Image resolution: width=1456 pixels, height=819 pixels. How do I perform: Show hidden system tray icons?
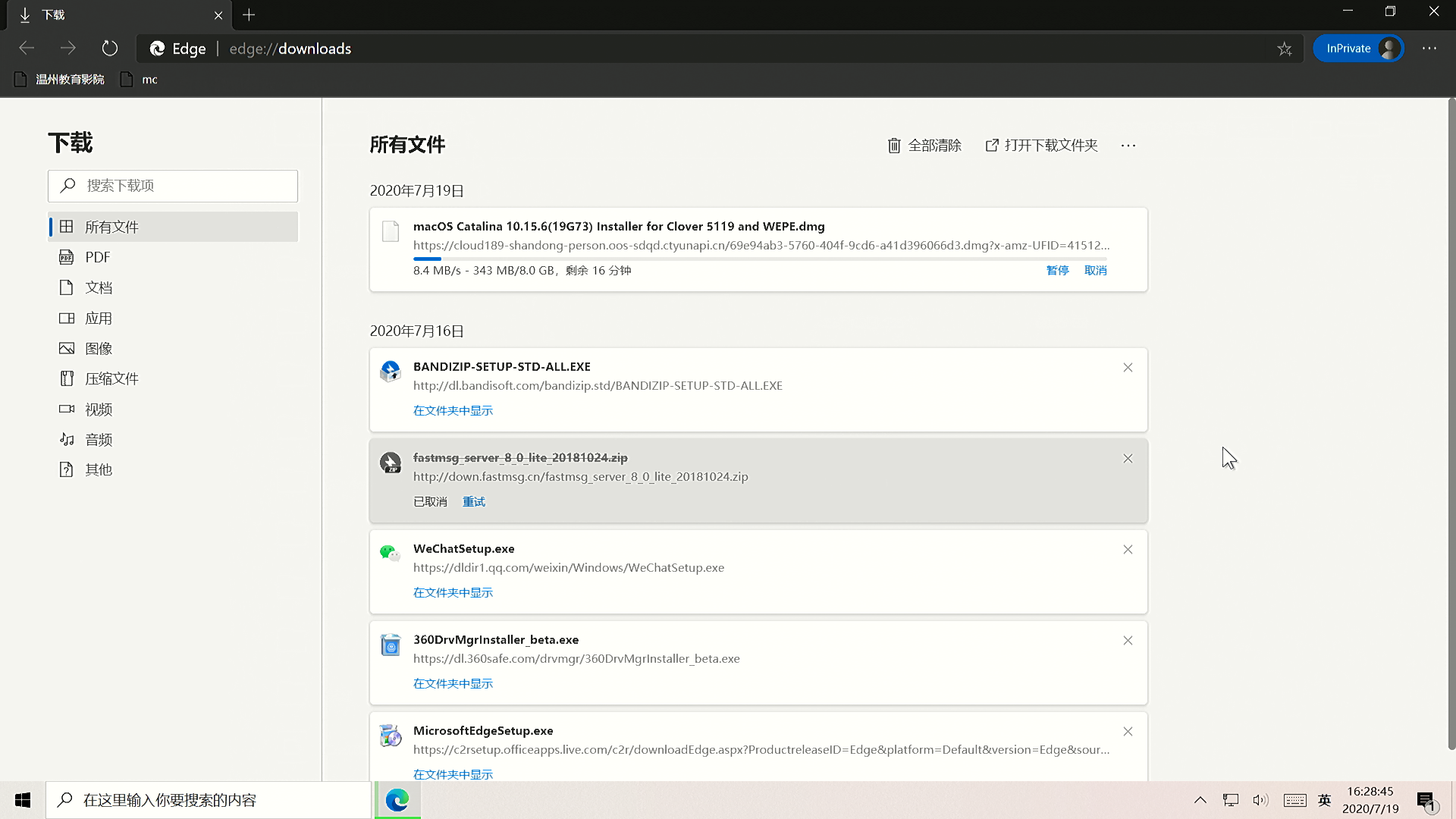(1200, 800)
